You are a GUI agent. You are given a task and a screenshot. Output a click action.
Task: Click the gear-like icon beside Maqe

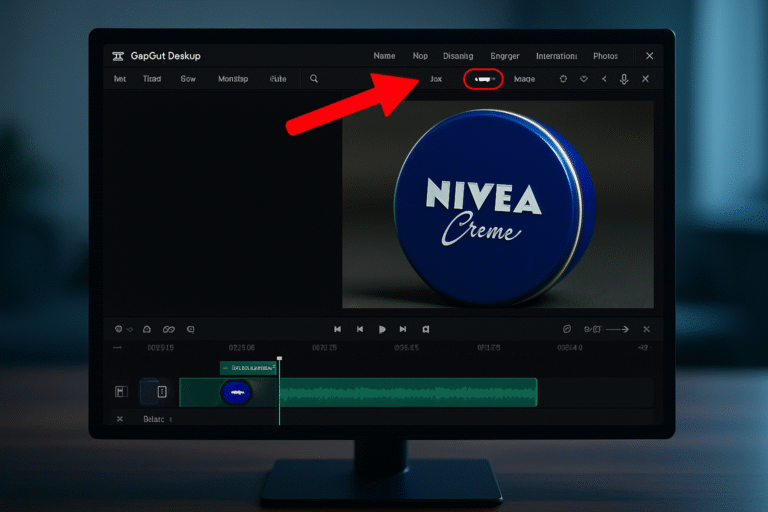click(563, 78)
